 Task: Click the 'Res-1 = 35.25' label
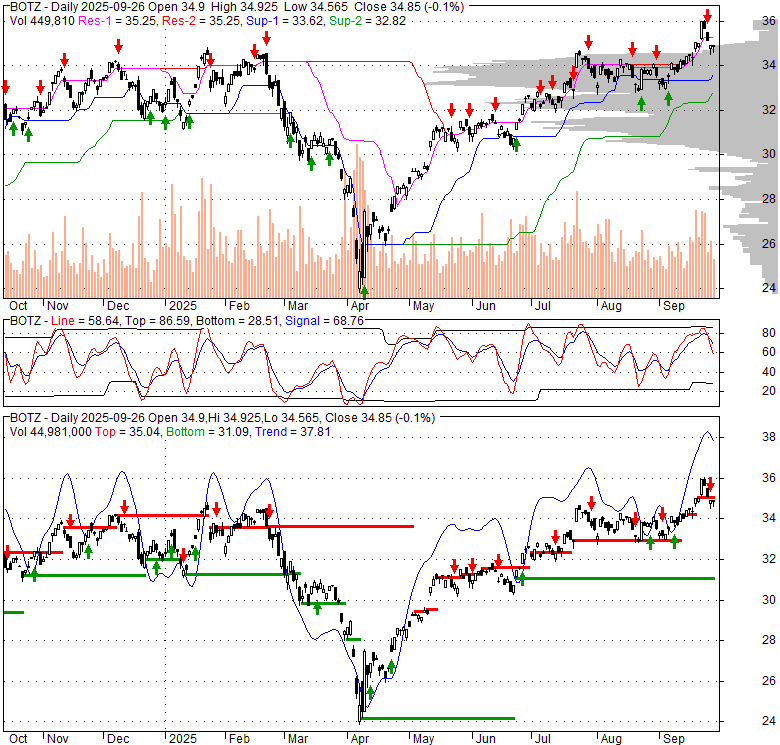pos(117,21)
